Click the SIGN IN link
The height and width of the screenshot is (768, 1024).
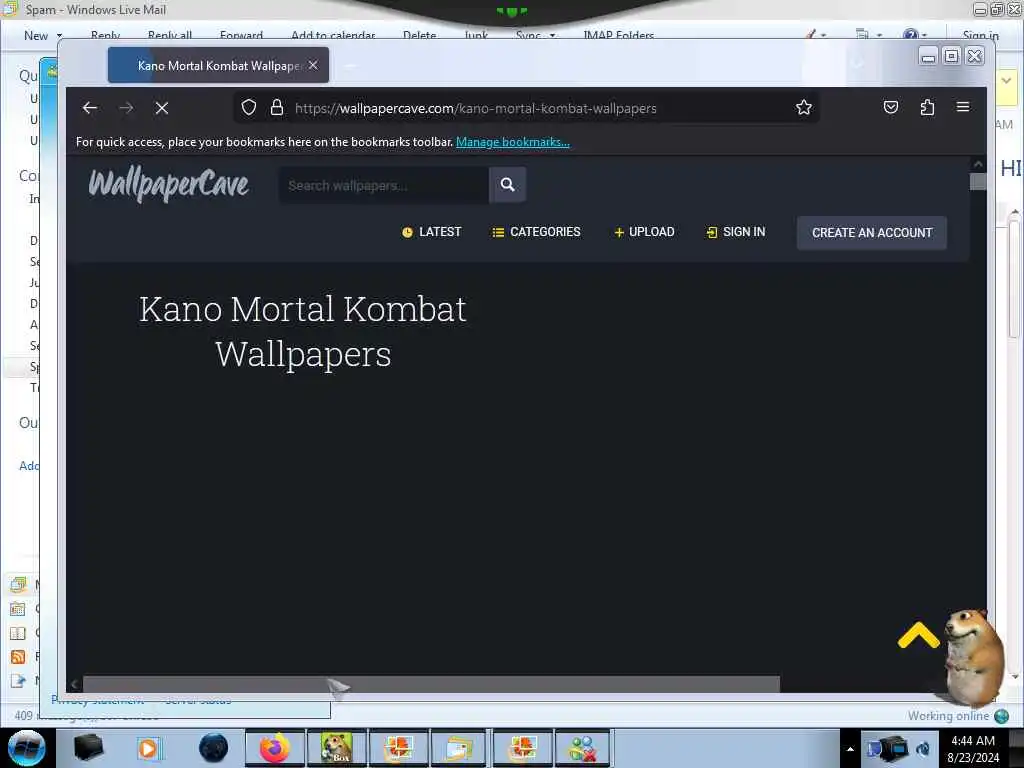[736, 232]
